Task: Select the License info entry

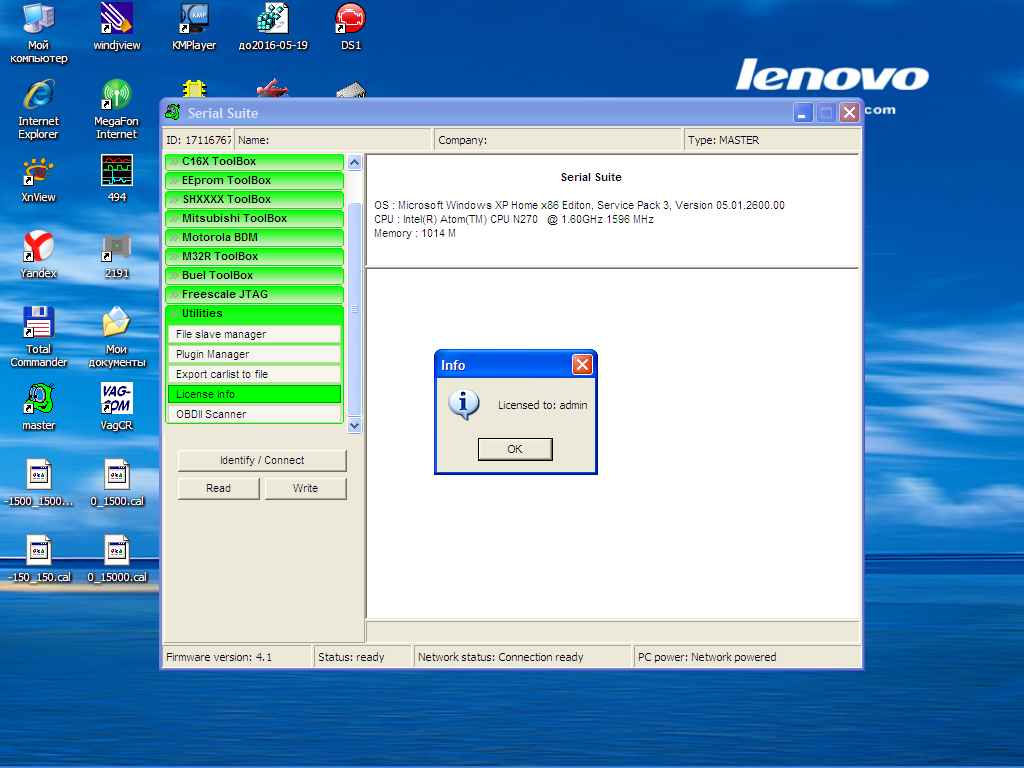Action: click(x=254, y=394)
